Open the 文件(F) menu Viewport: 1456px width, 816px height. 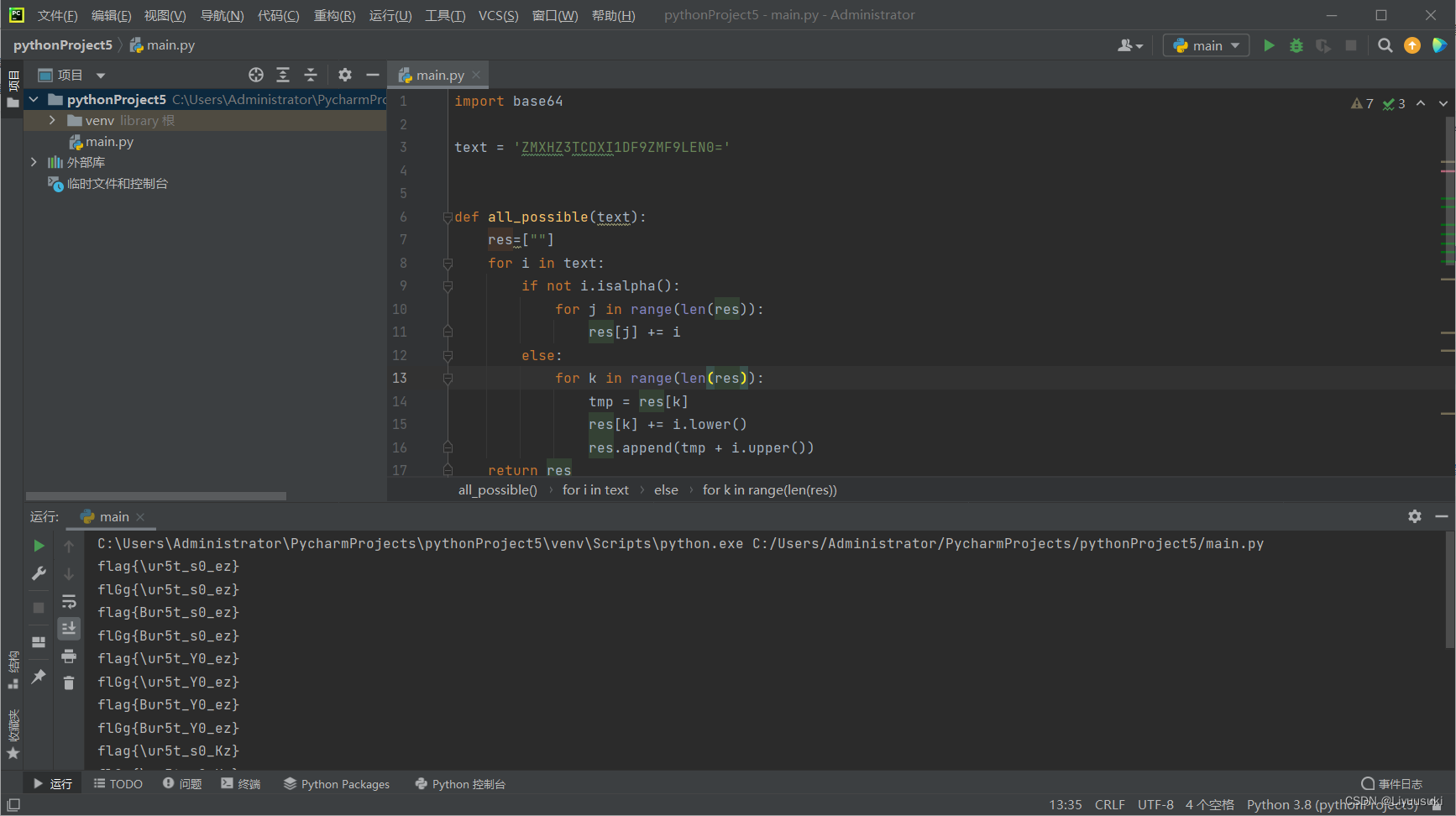tap(57, 15)
